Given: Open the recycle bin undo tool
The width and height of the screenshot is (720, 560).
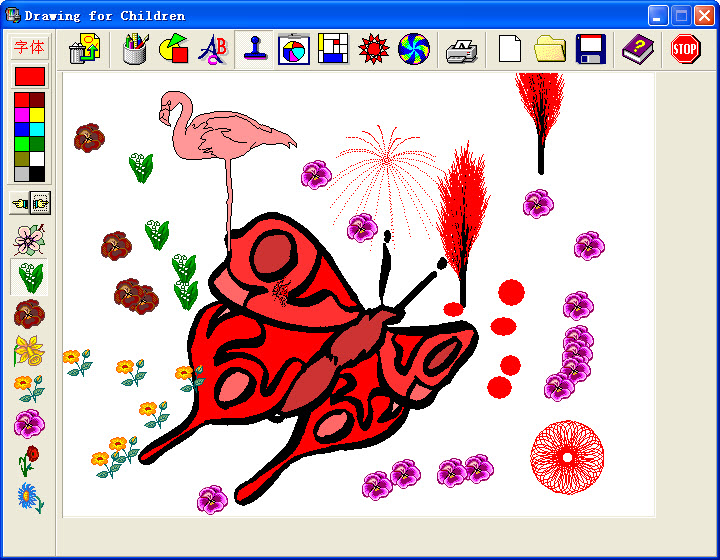Looking at the screenshot, I should pyautogui.click(x=85, y=49).
